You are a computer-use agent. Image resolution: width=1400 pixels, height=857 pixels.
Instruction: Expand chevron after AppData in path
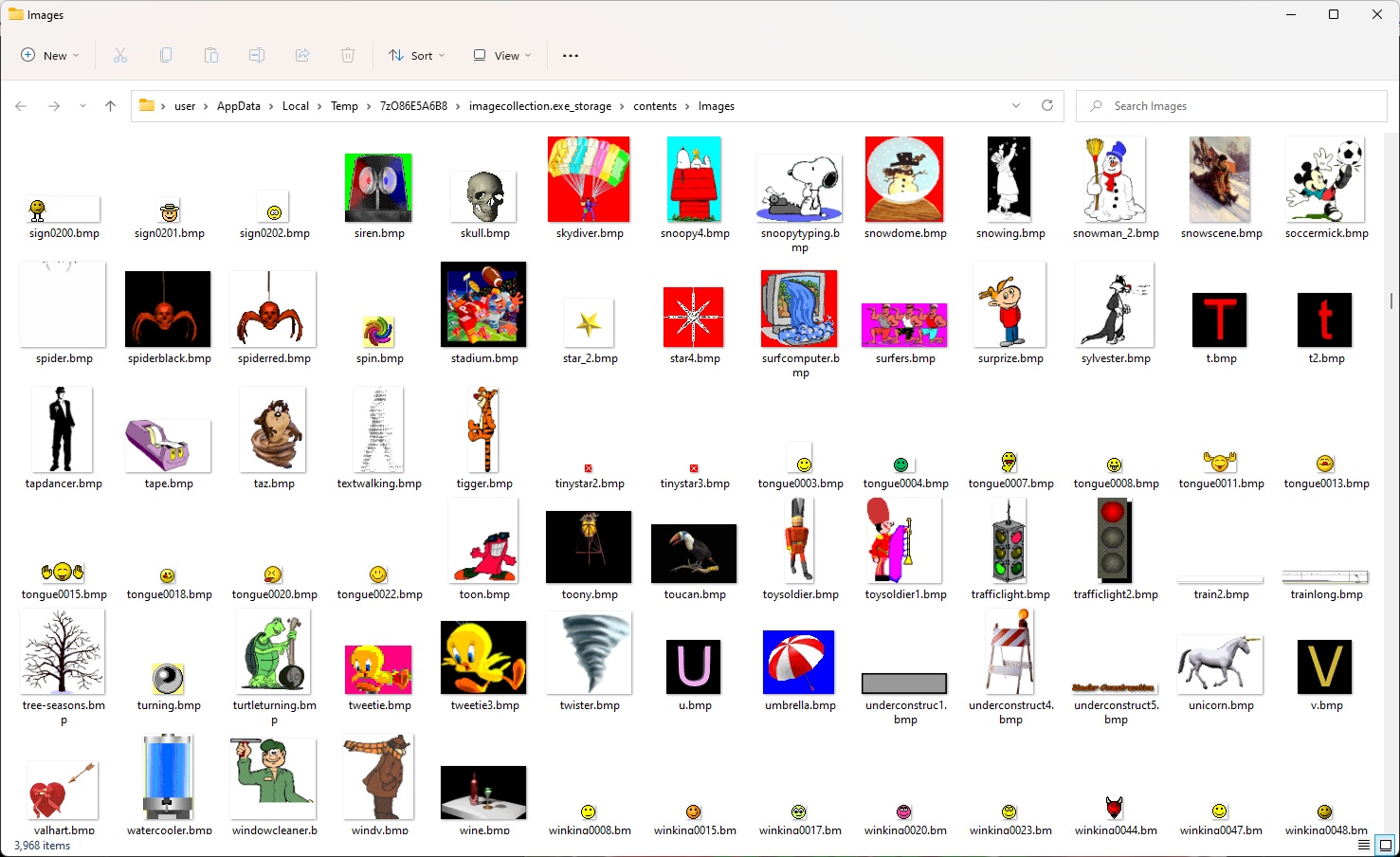[271, 106]
